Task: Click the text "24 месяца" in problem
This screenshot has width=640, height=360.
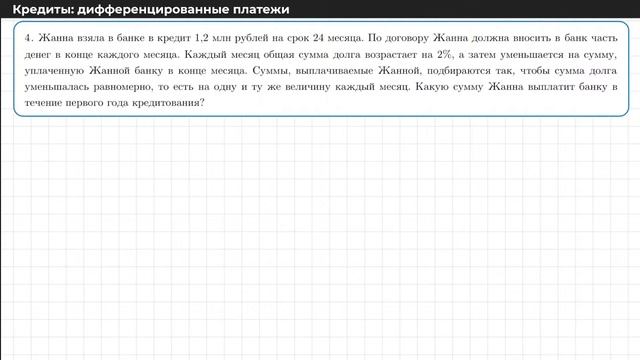Action: (337, 38)
